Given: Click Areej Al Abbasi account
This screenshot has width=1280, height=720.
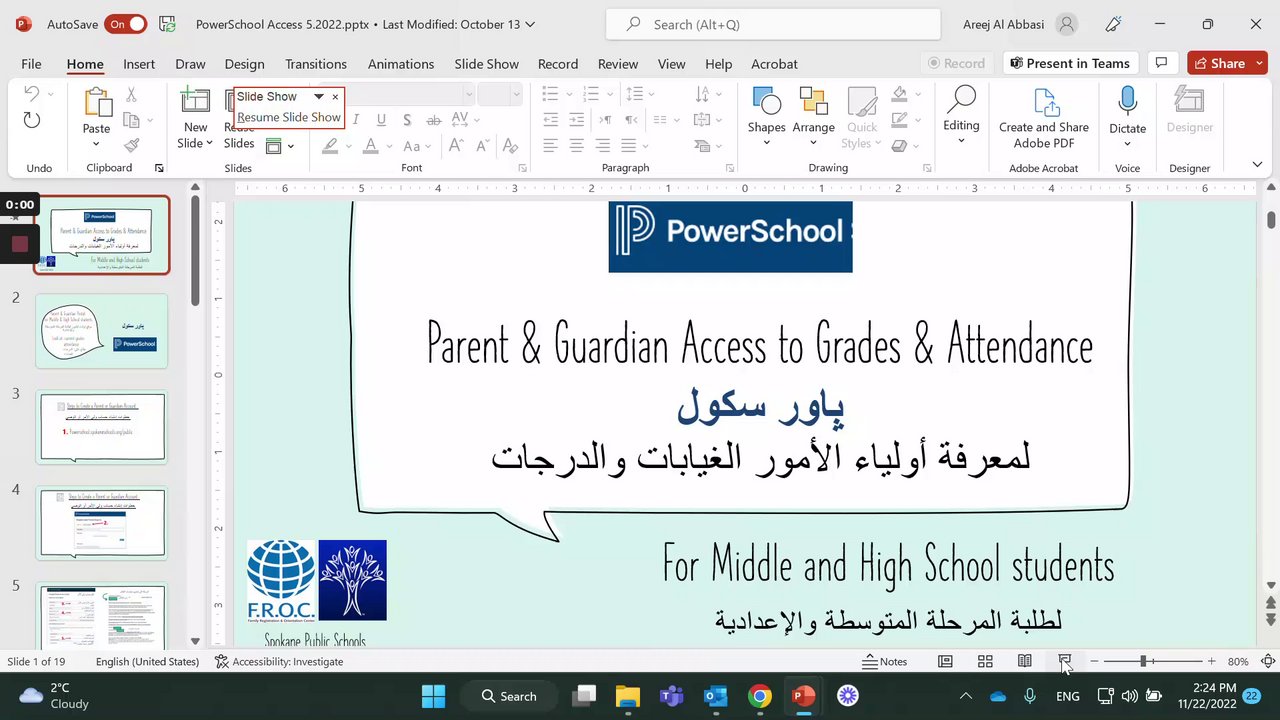Looking at the screenshot, I should coord(1020,24).
